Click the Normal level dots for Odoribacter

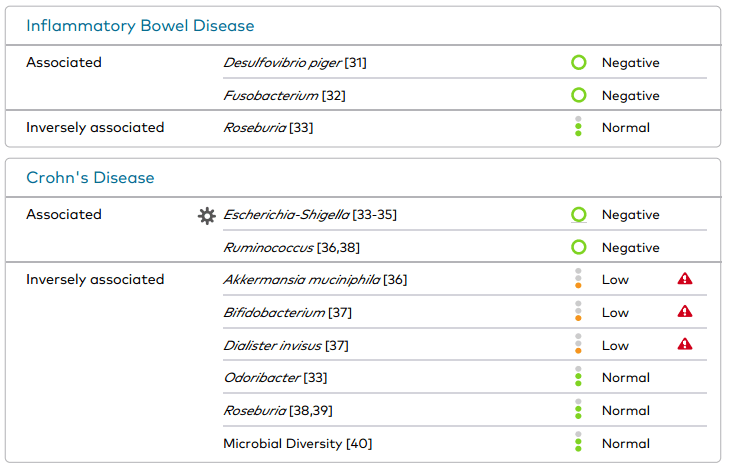point(578,377)
